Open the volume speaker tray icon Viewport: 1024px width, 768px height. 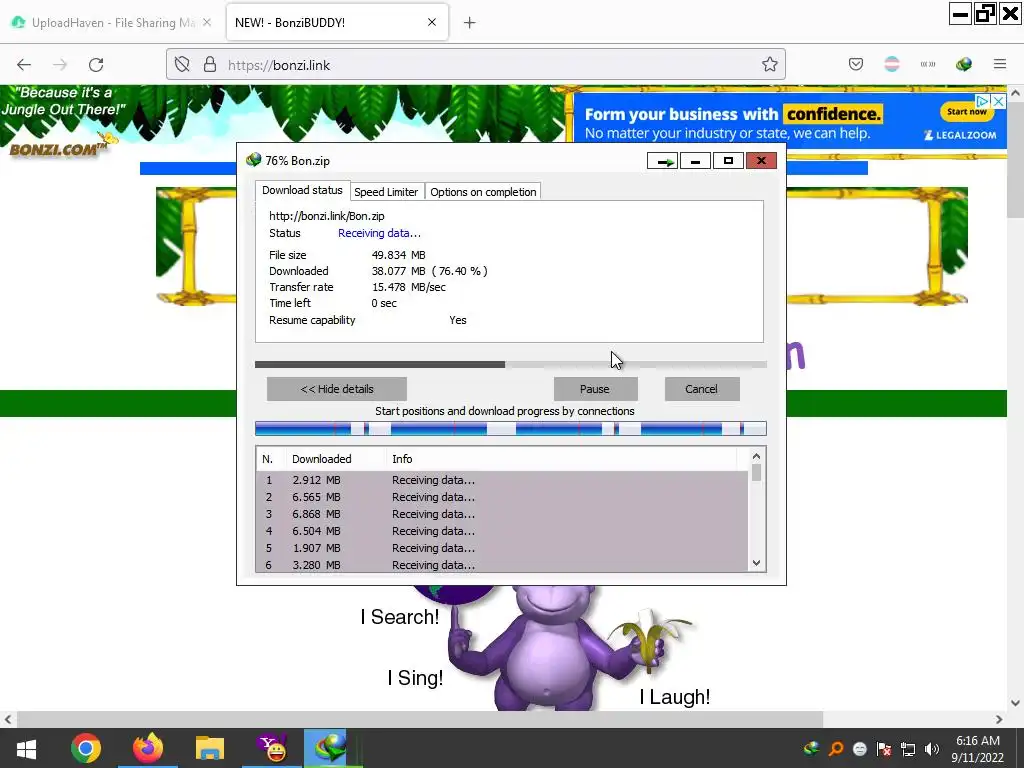(932, 748)
